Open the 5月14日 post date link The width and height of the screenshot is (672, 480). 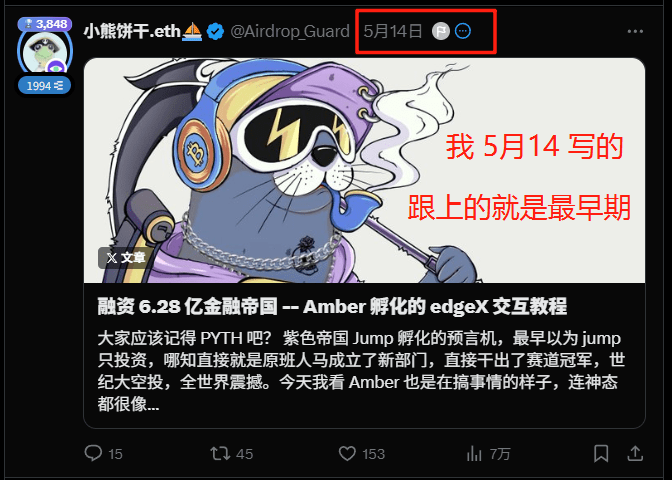[393, 31]
